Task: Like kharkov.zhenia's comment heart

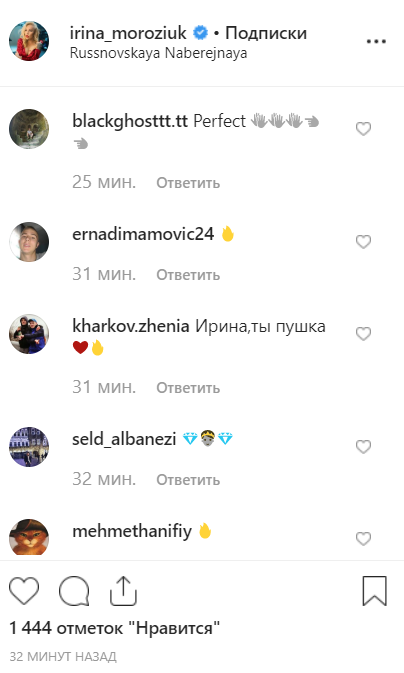Action: point(363,334)
